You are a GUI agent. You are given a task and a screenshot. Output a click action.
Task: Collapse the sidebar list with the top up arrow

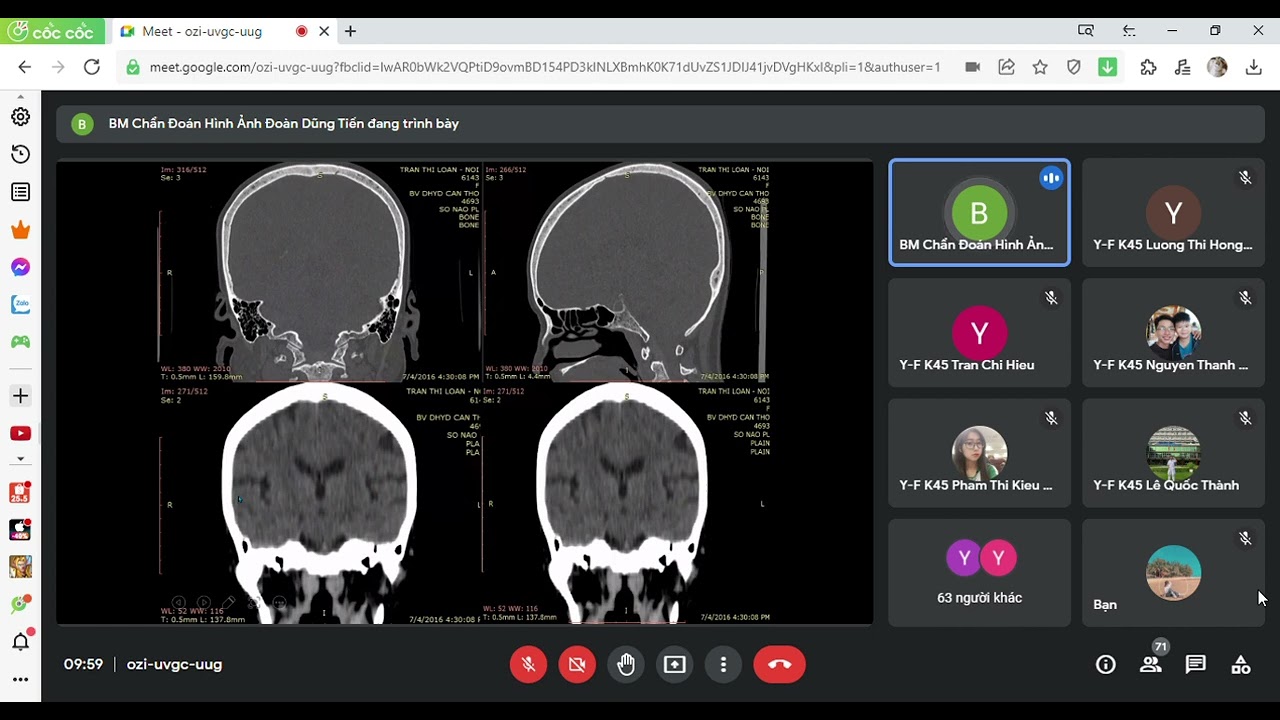20,95
